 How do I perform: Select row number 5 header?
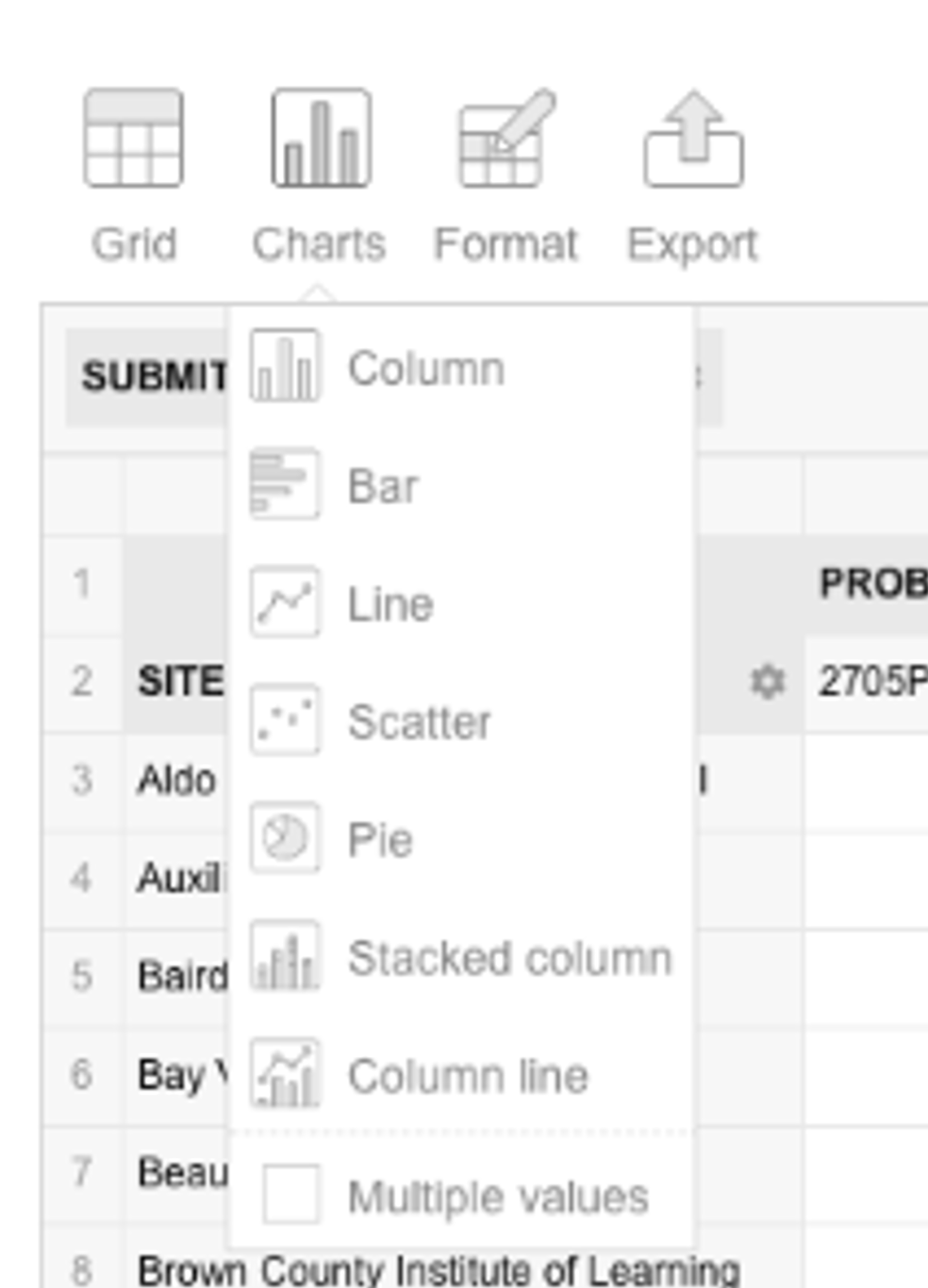coord(82,976)
